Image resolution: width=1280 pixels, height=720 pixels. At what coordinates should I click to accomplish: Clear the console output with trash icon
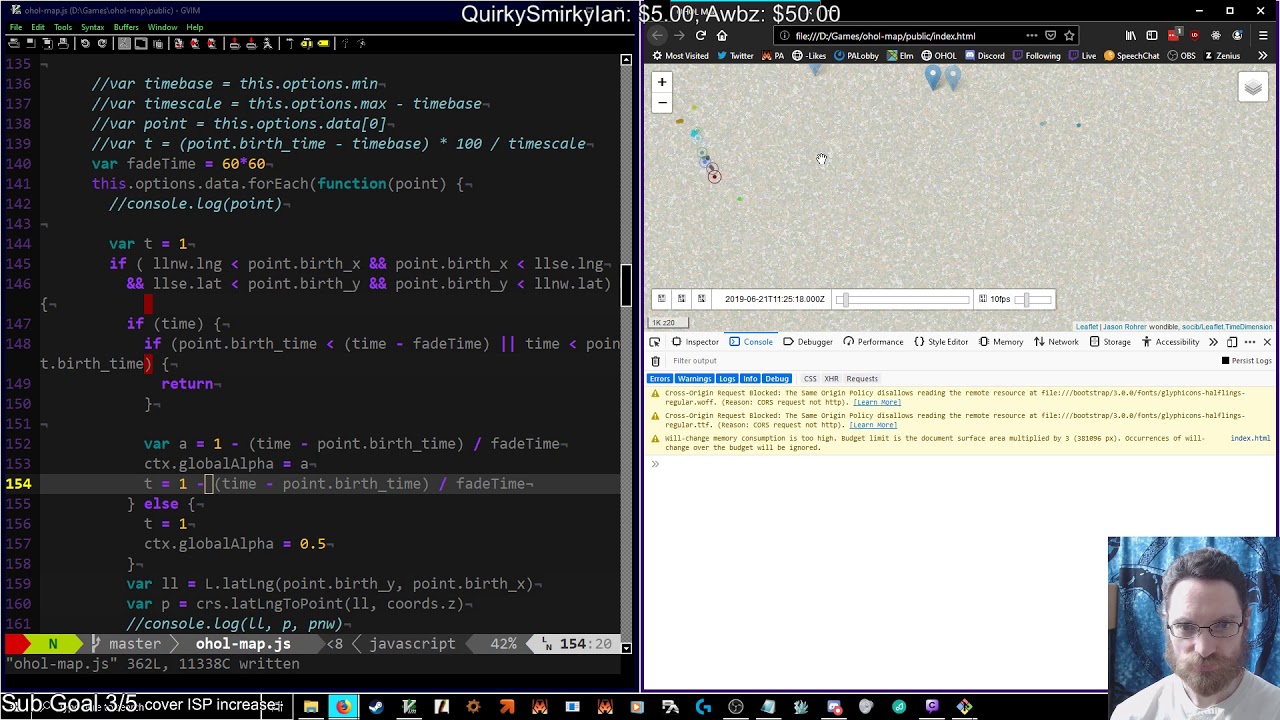point(656,361)
